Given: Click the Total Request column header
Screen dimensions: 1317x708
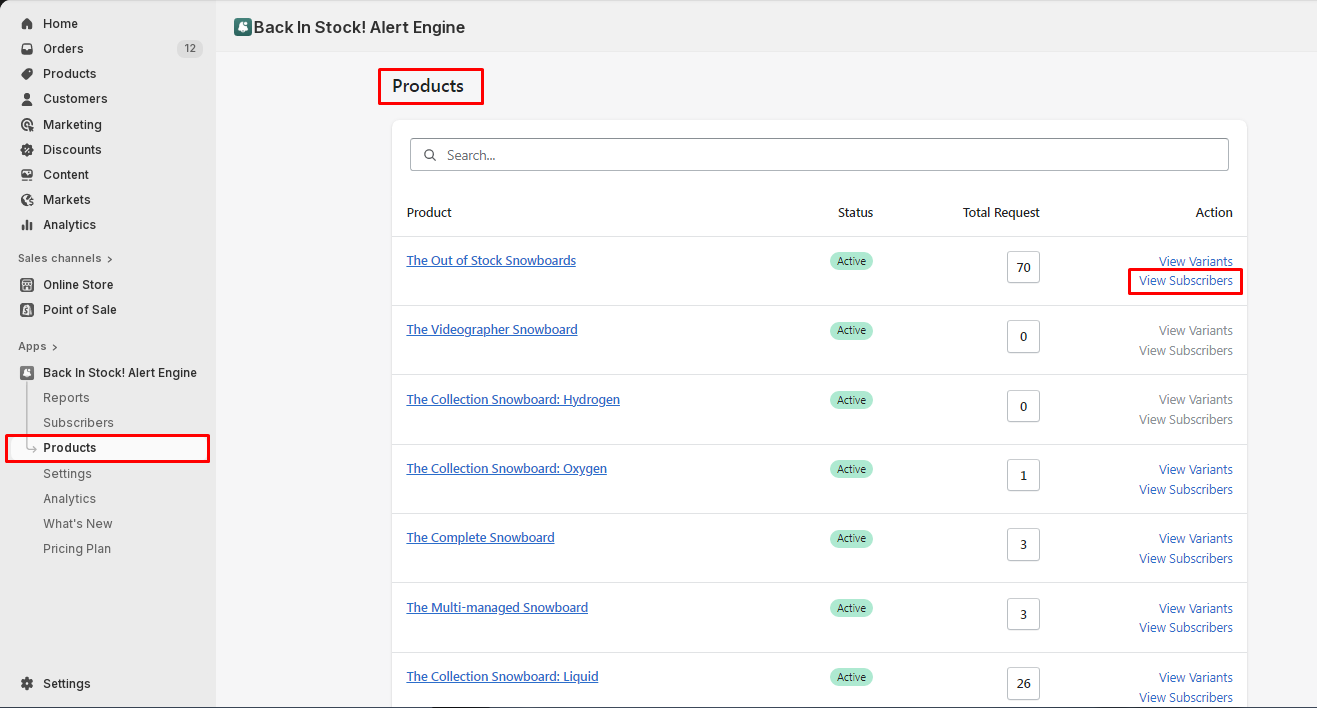Looking at the screenshot, I should tap(1001, 212).
